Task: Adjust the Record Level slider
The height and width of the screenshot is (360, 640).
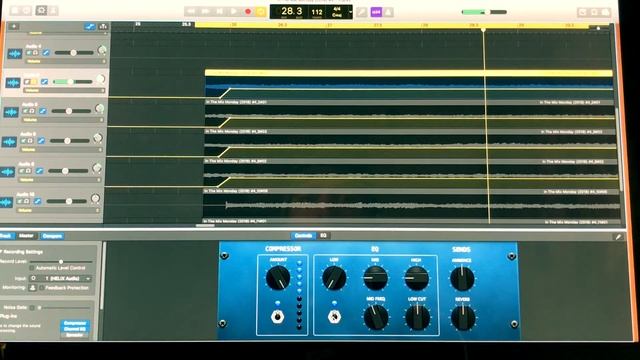Action: [61, 261]
